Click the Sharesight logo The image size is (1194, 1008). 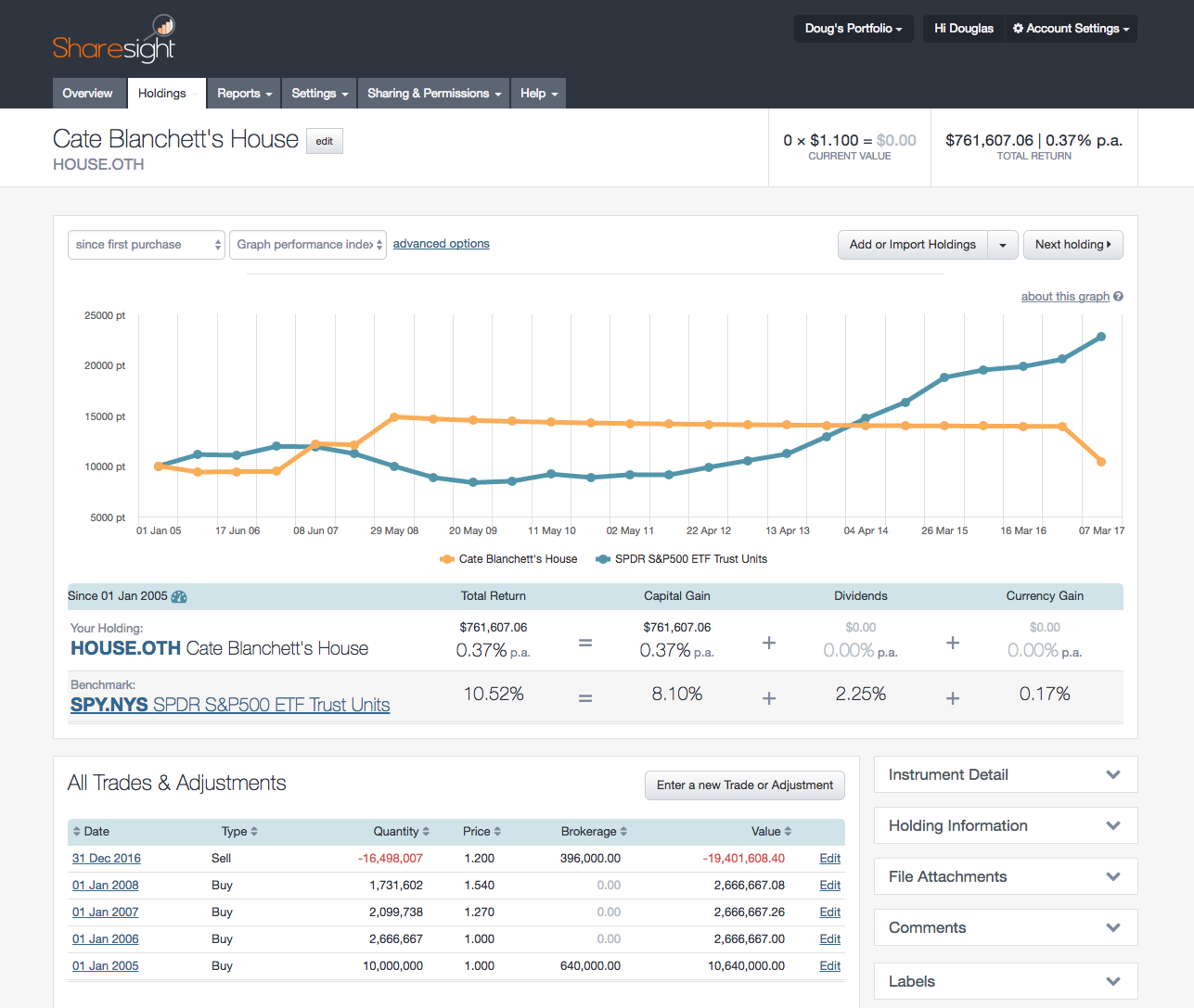pyautogui.click(x=113, y=40)
